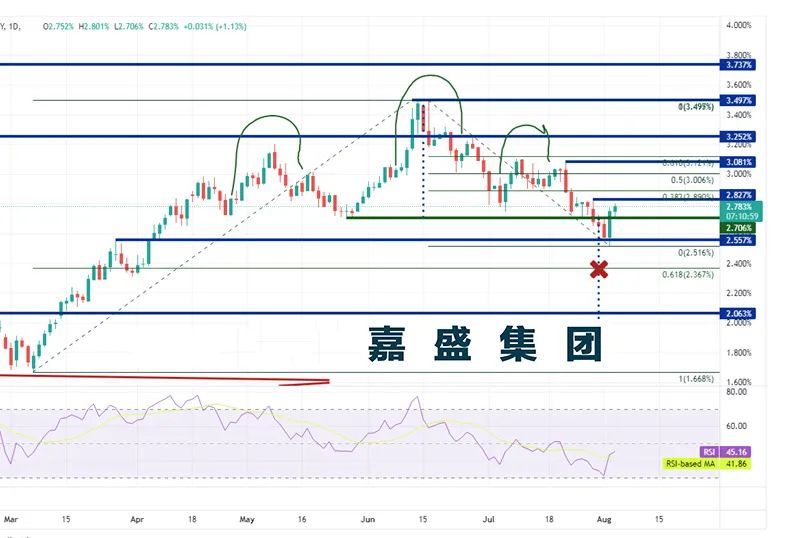Click the 2.400% price scale tick
800x538 pixels.
[x=739, y=264]
